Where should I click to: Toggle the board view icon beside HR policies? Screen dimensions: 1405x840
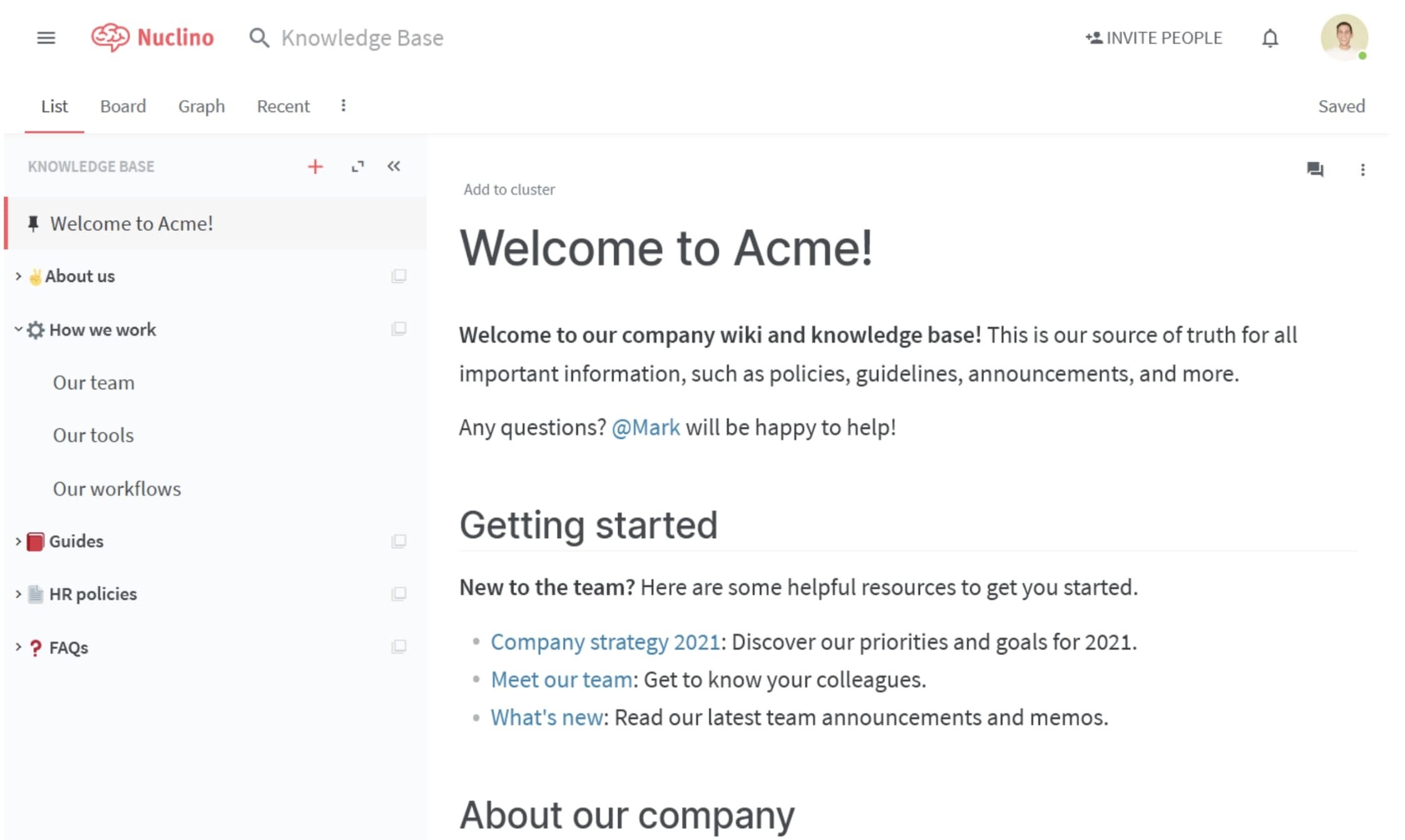pyautogui.click(x=399, y=594)
